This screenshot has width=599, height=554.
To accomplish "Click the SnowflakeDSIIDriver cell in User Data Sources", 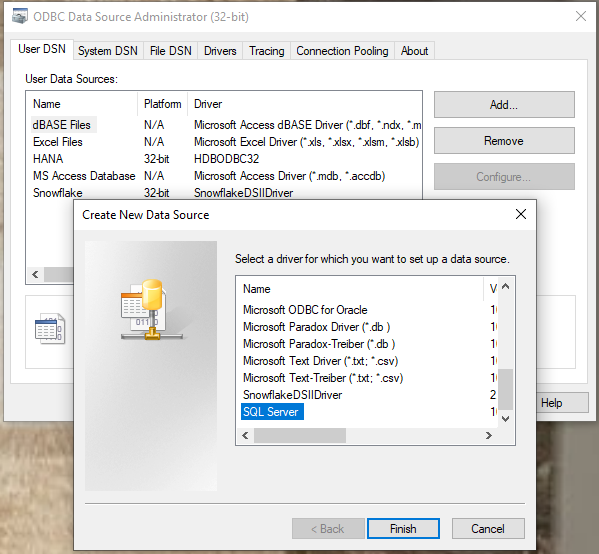I will (x=243, y=193).
